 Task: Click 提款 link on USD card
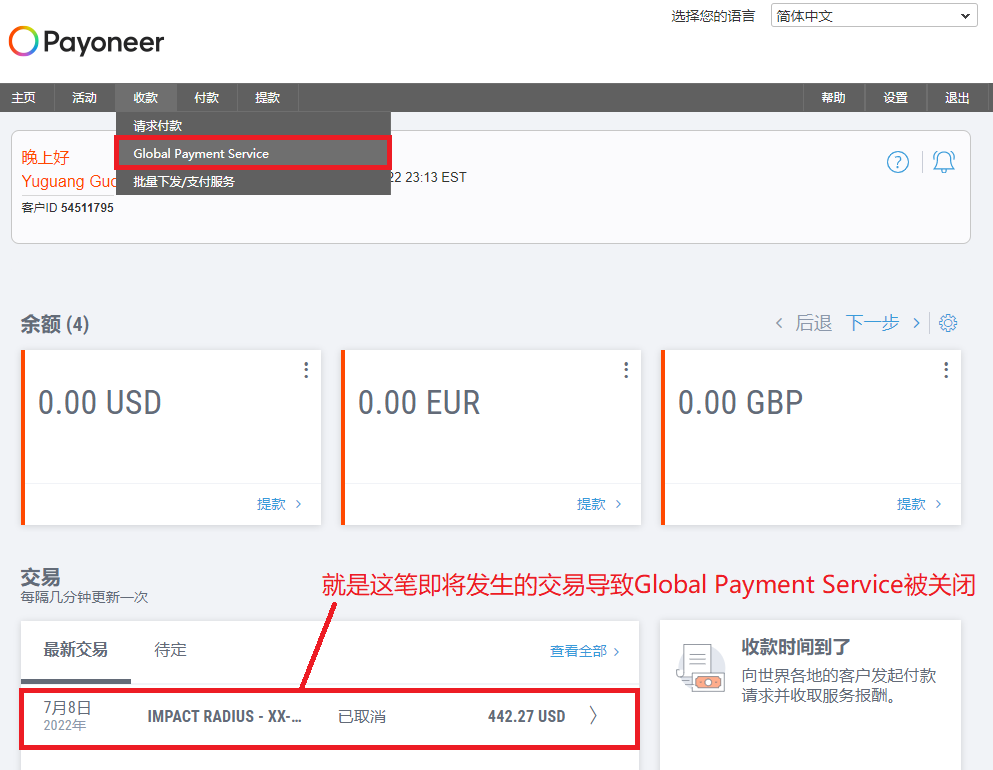pos(279,504)
